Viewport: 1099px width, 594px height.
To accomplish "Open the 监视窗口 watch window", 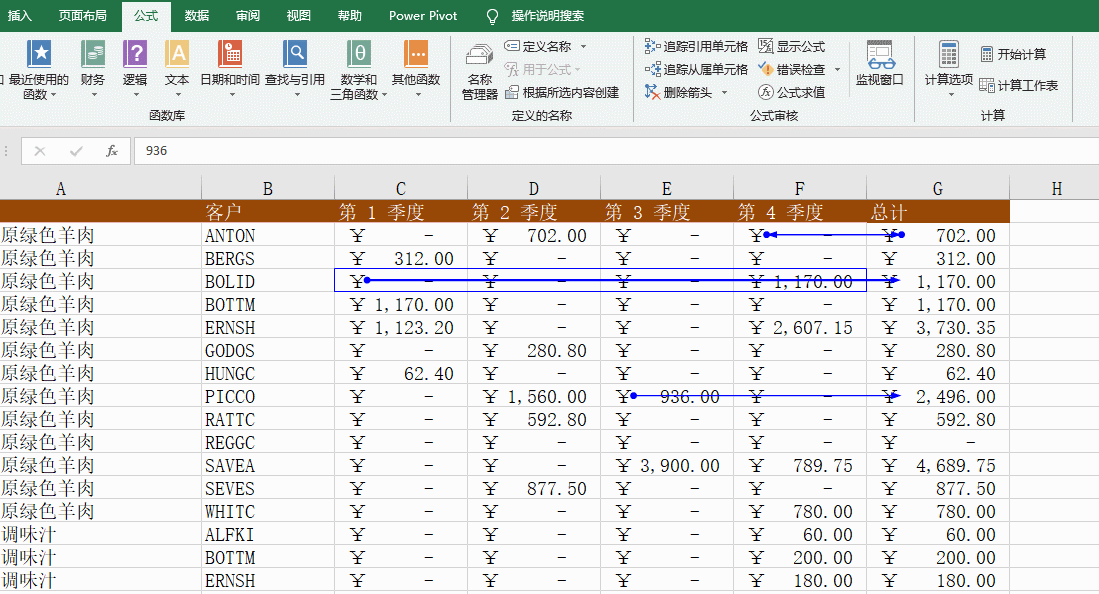I will (880, 63).
